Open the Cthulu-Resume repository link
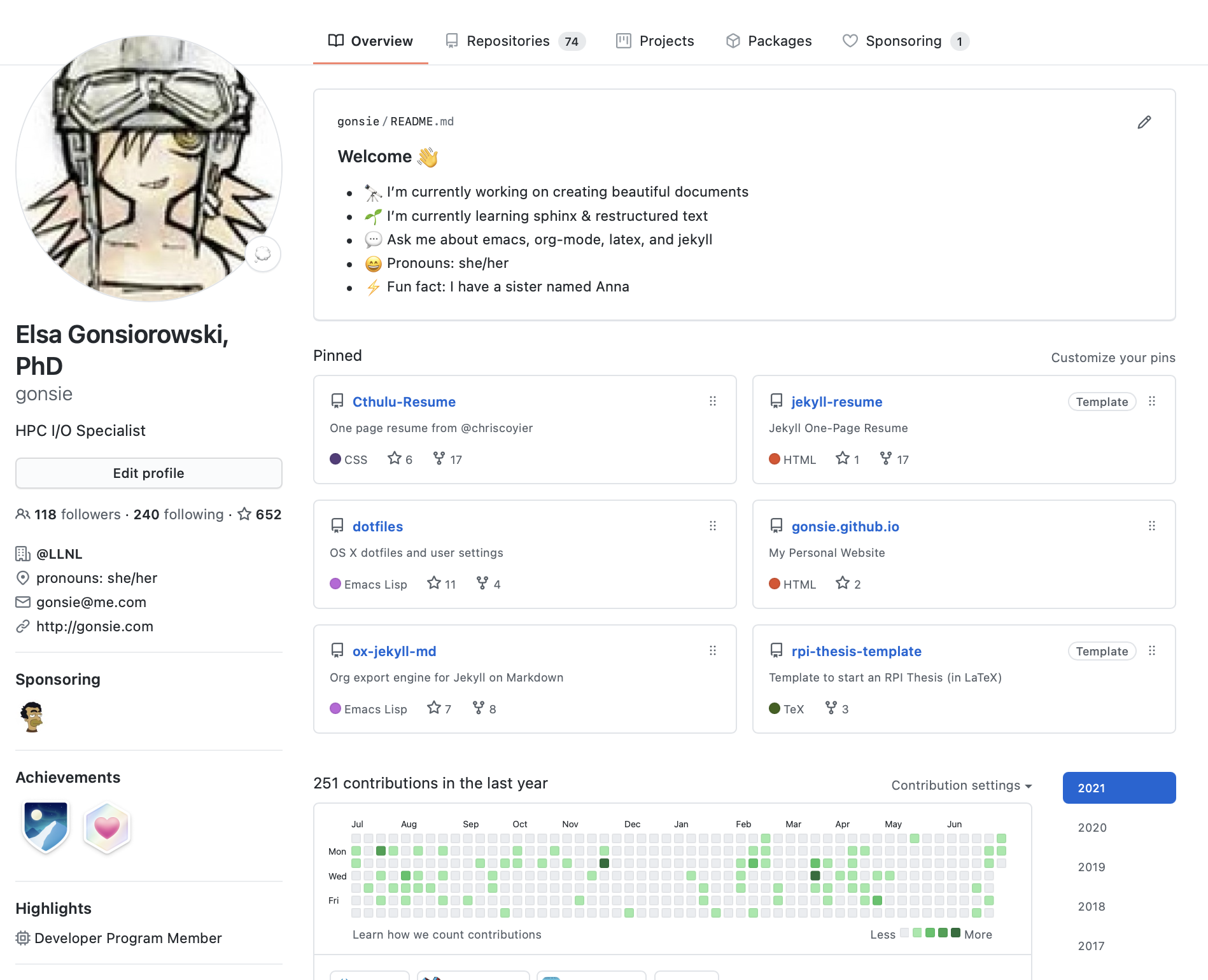Viewport: 1208px width, 980px height. pyautogui.click(x=404, y=402)
